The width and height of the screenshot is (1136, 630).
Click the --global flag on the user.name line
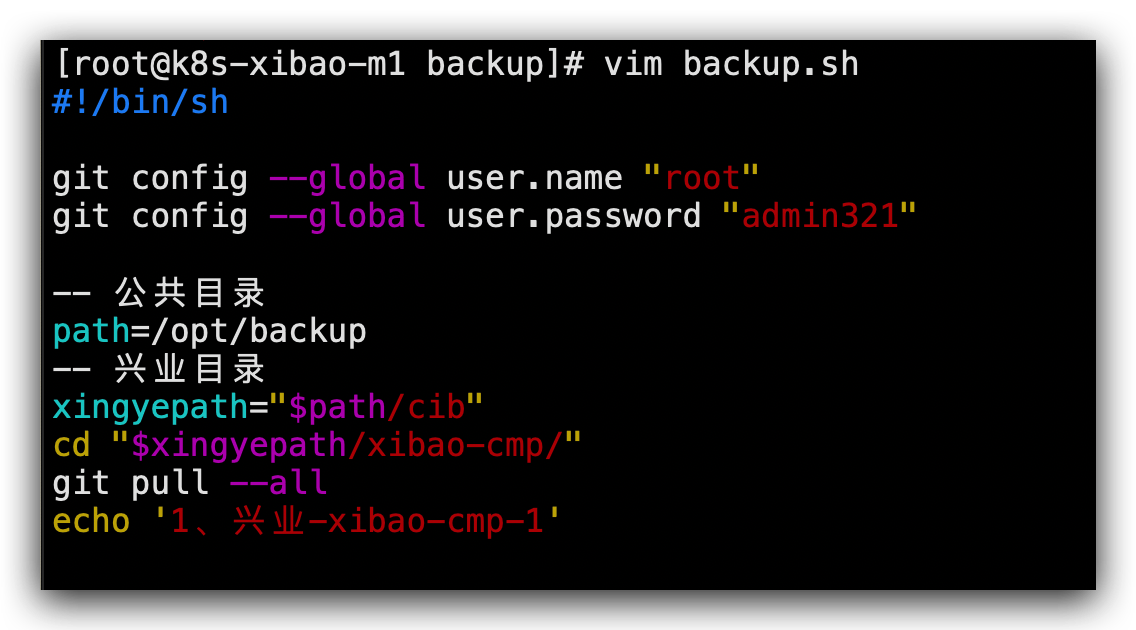pyautogui.click(x=347, y=179)
